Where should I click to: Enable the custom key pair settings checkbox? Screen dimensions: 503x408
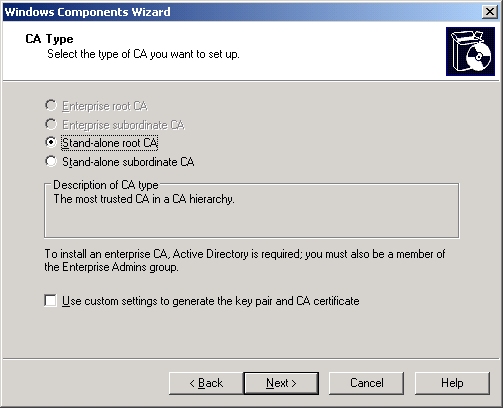click(50, 300)
